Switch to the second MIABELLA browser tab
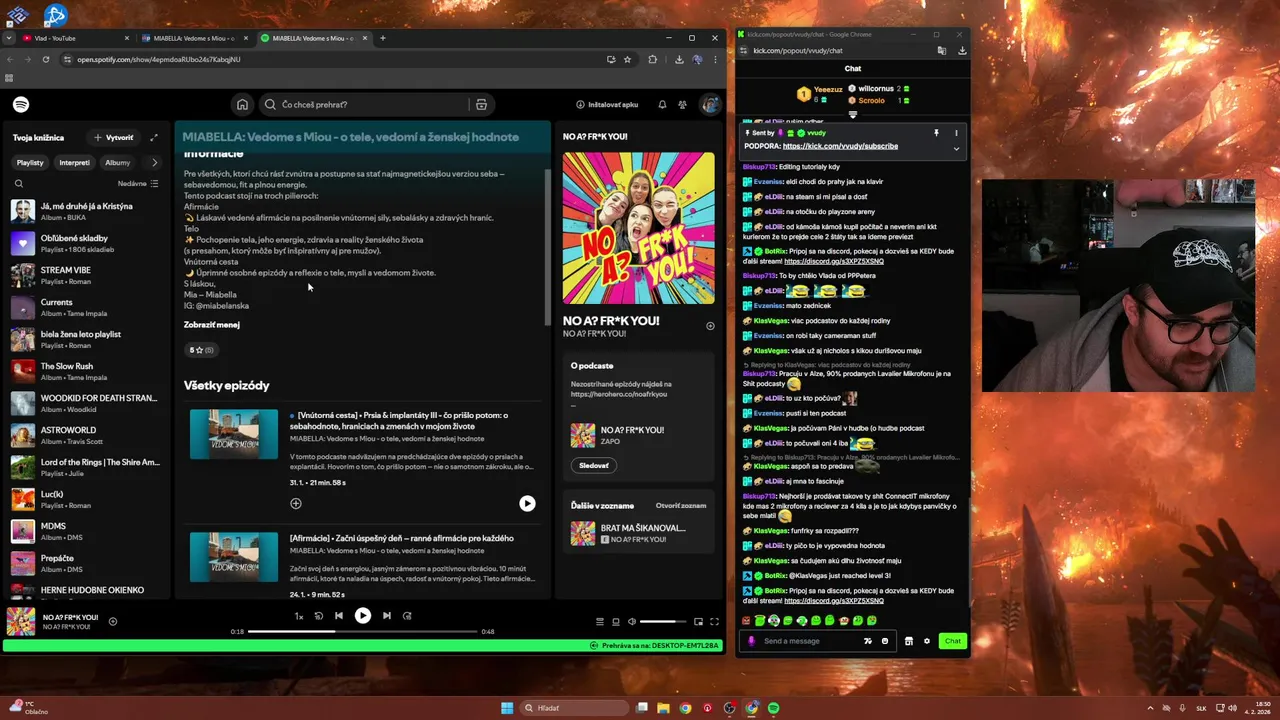1280x720 pixels. click(312, 38)
